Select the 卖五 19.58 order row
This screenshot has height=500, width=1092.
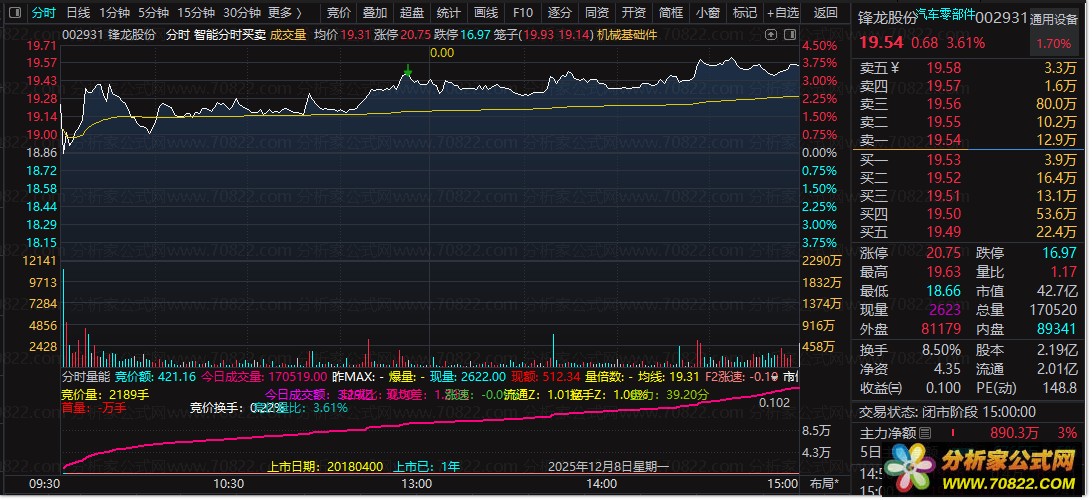point(969,68)
